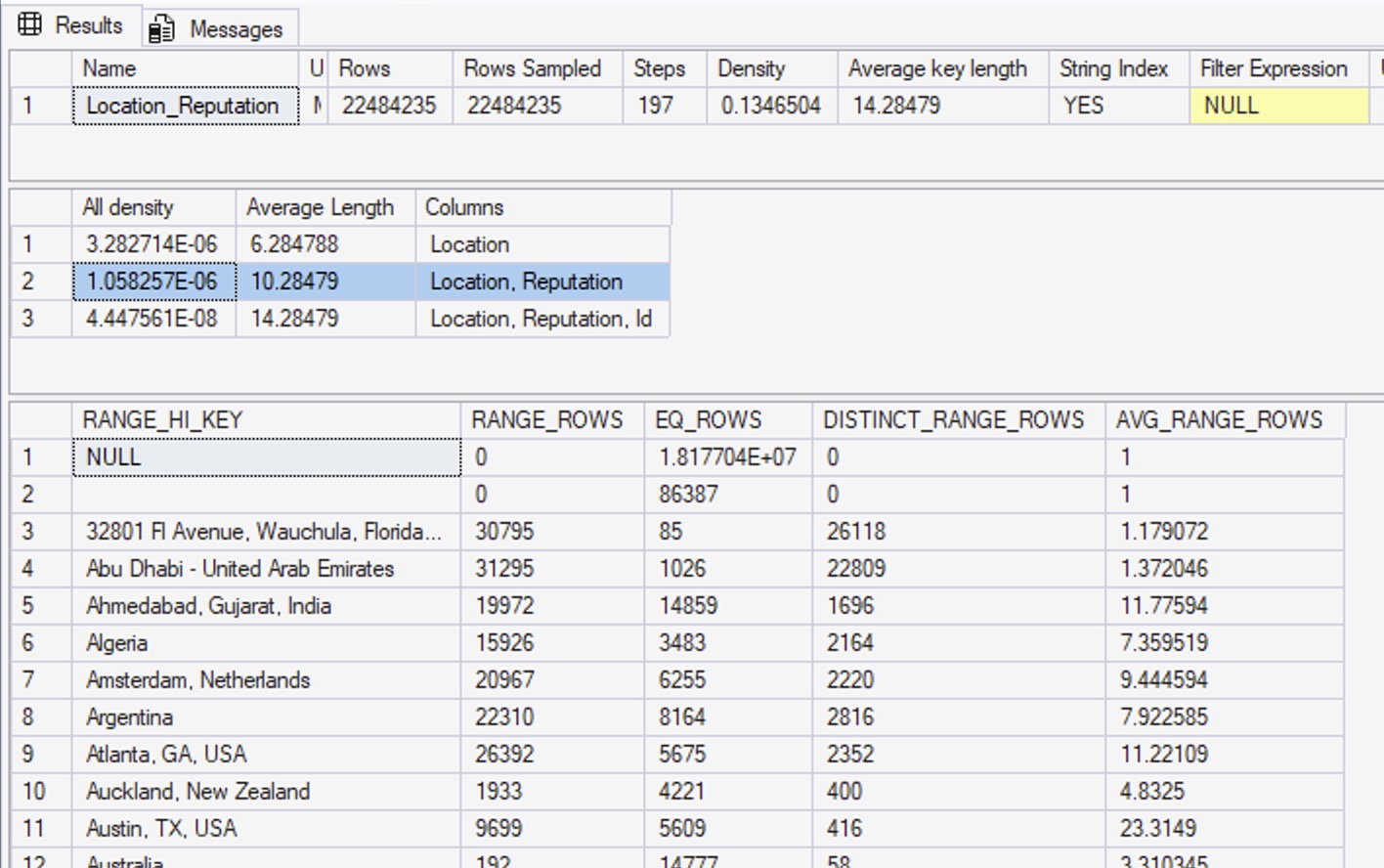Click the 'Location, Reputation, Id' cell
The image size is (1384, 868).
541,319
